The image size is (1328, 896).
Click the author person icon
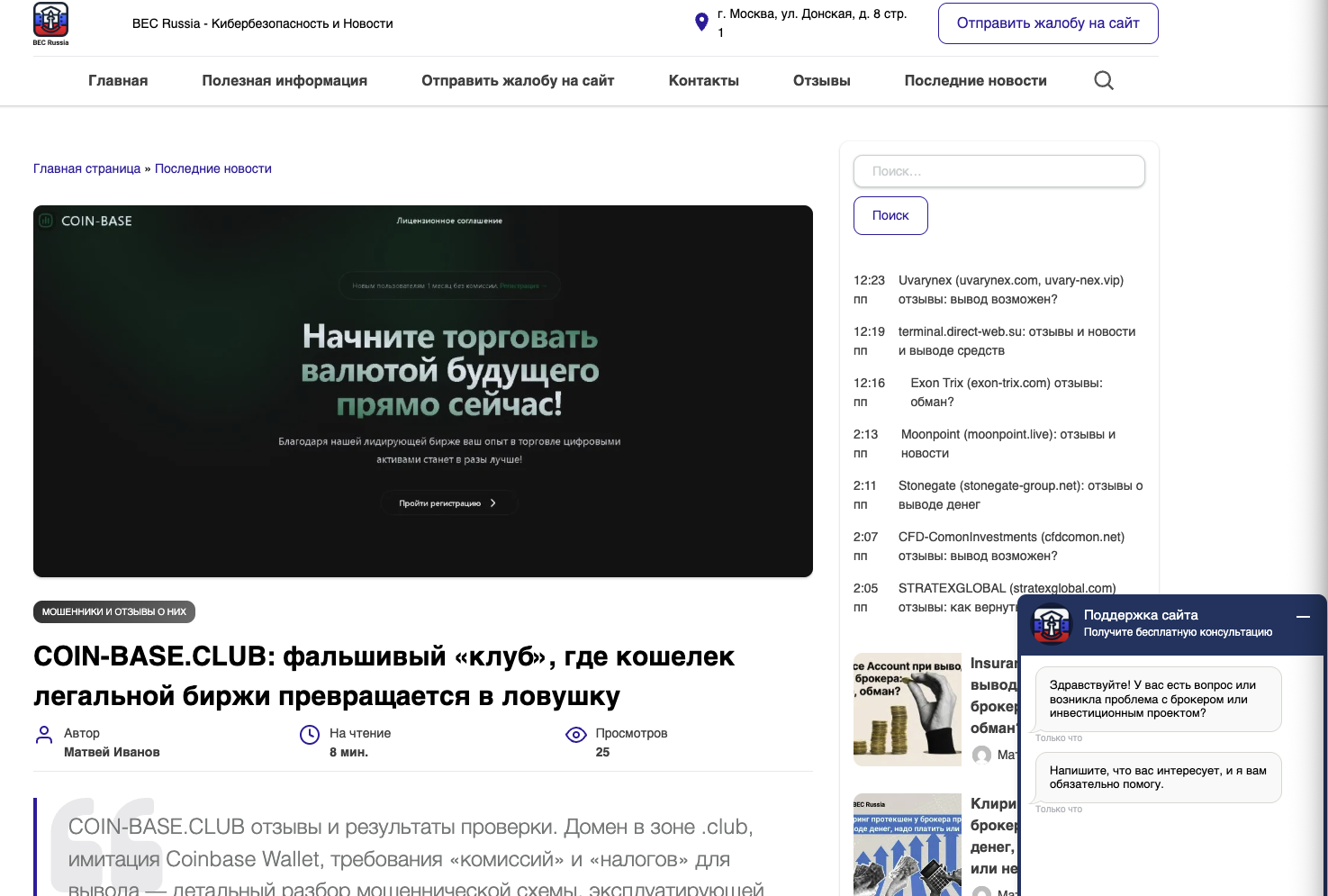pyautogui.click(x=43, y=735)
